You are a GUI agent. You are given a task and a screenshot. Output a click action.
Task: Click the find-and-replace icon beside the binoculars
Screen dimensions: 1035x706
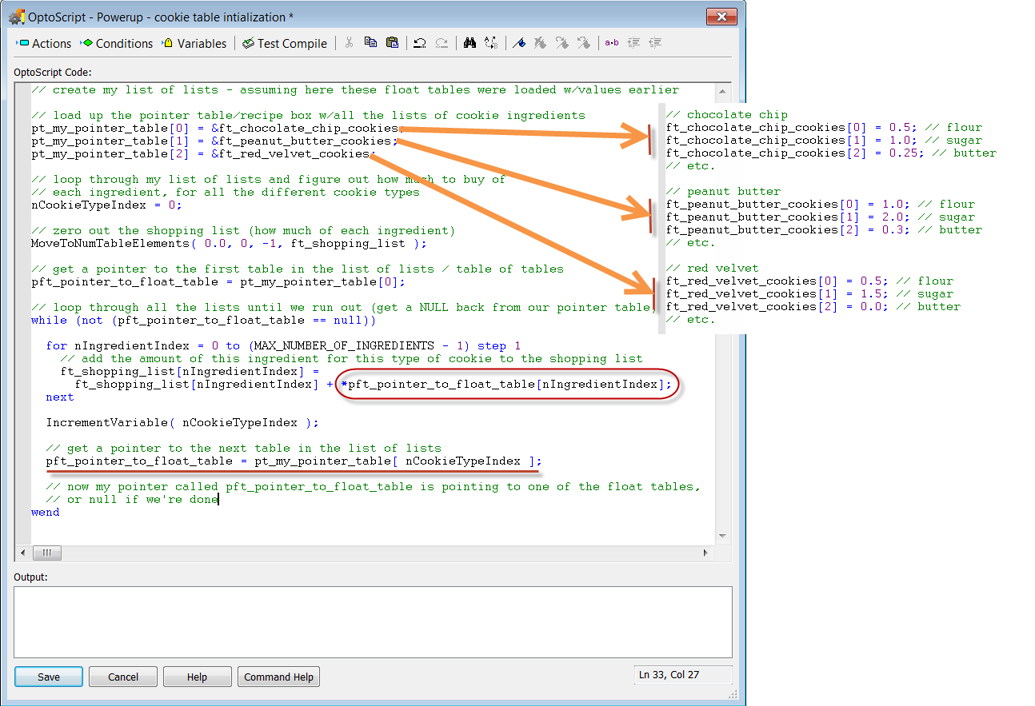490,43
